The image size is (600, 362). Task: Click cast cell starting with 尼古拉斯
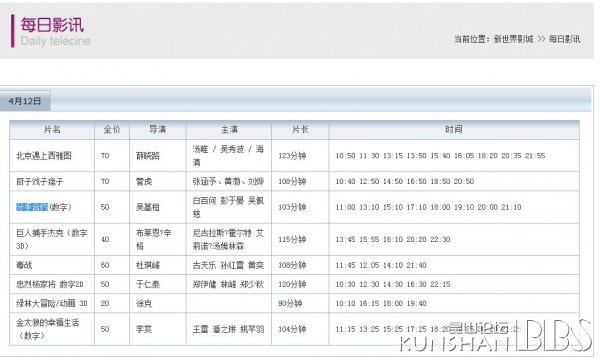[228, 239]
